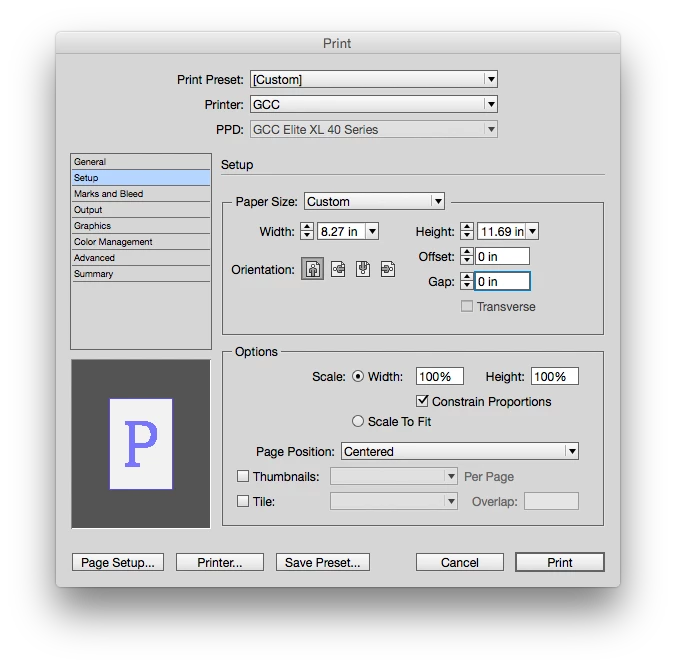This screenshot has height=667, width=676.
Task: Open the Width units dropdown arrow
Action: pyautogui.click(x=372, y=232)
